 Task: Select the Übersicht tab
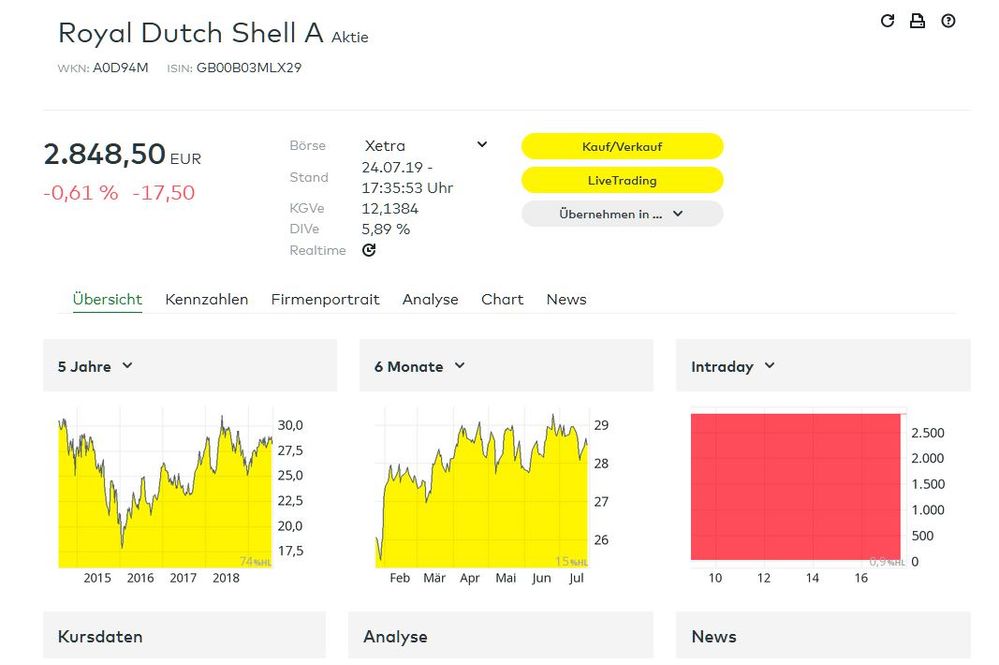coord(107,299)
